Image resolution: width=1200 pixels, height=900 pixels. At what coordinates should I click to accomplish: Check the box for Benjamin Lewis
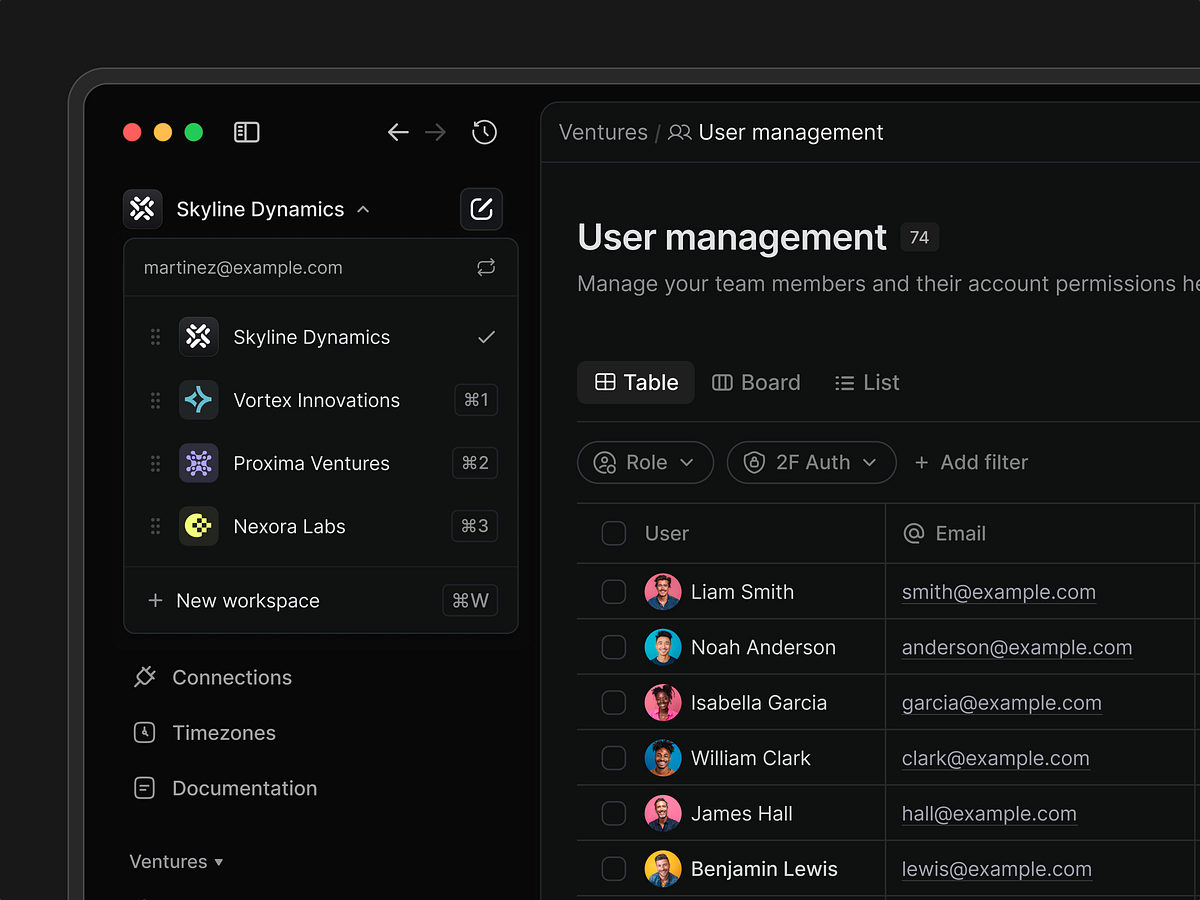[614, 869]
